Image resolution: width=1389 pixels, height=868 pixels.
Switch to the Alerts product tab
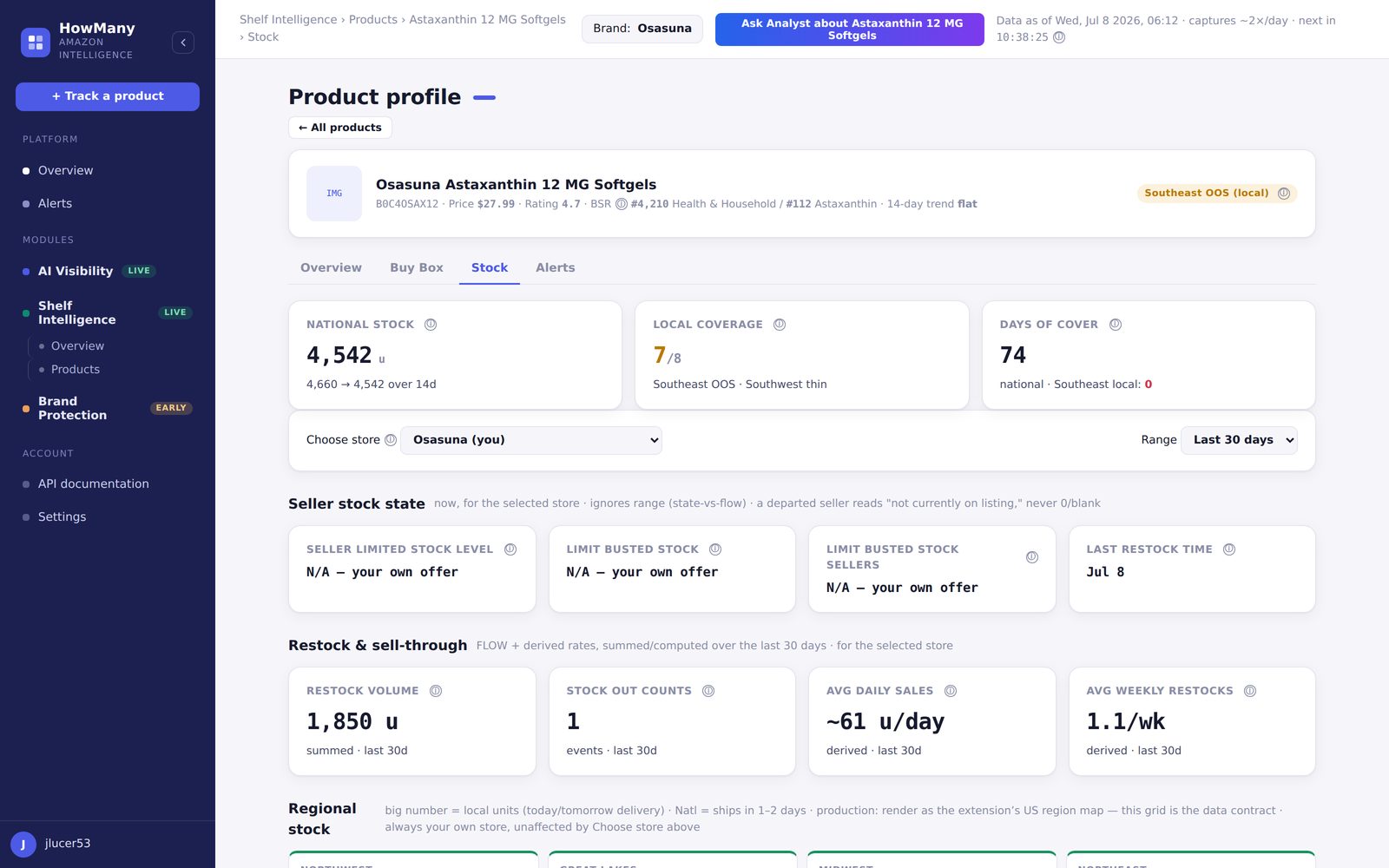(x=556, y=268)
